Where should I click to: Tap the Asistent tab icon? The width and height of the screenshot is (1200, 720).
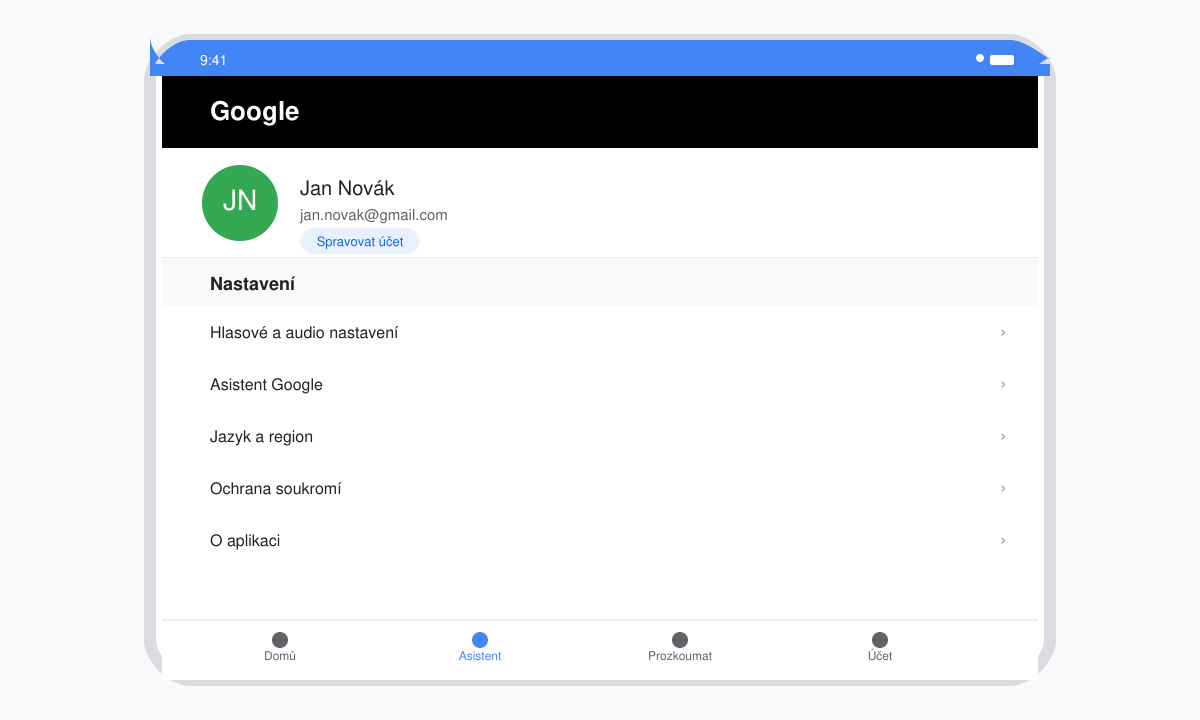click(480, 640)
